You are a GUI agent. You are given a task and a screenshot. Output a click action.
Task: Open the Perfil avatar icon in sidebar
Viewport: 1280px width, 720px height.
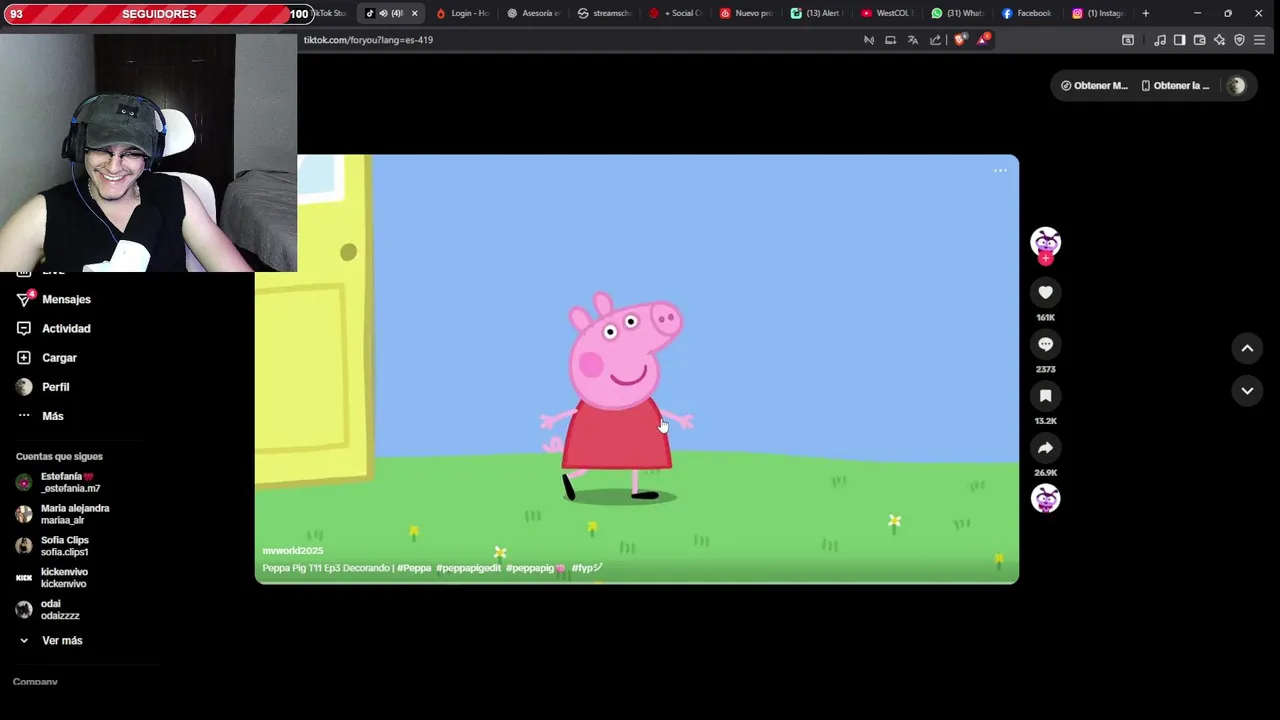coord(24,387)
